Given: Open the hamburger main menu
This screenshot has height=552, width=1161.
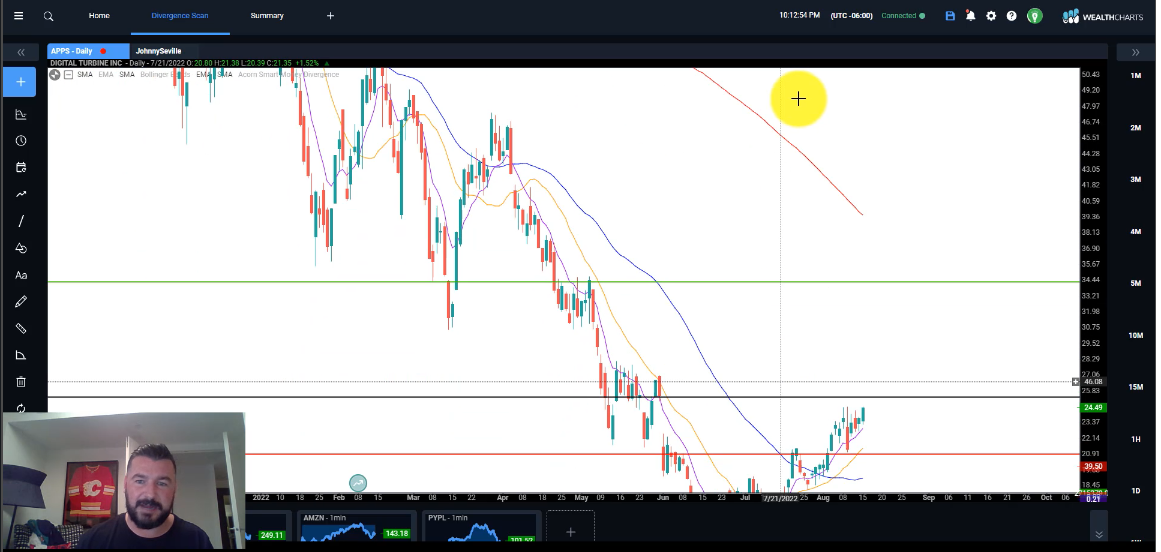Looking at the screenshot, I should [x=19, y=16].
